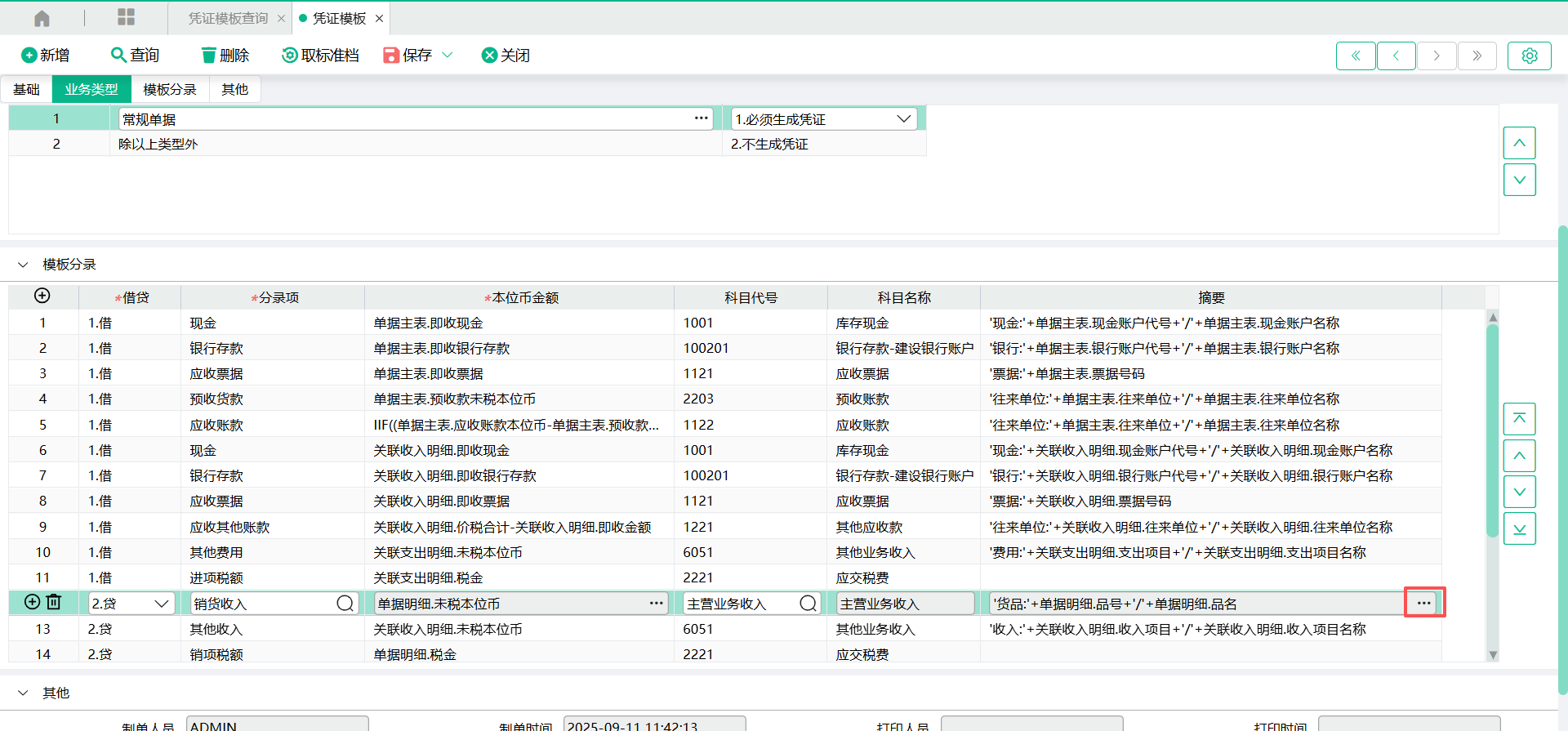
Task: Click the 保存 save button
Action: tap(408, 55)
